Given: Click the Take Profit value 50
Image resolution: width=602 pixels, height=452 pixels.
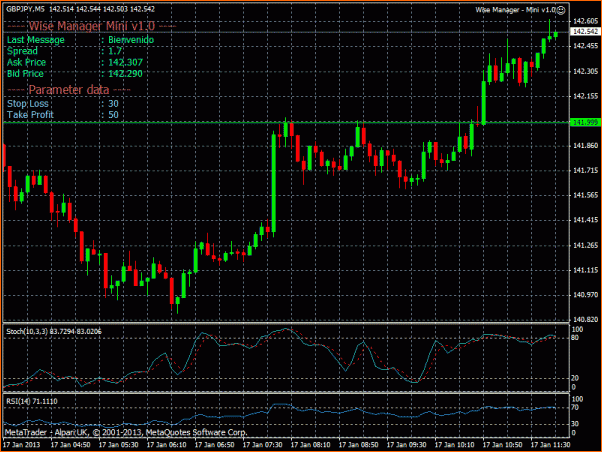Looking at the screenshot, I should (113, 115).
